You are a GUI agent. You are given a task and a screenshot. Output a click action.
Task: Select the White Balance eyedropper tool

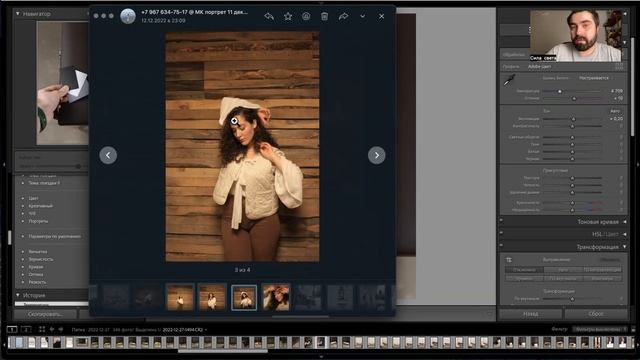pyautogui.click(x=509, y=80)
